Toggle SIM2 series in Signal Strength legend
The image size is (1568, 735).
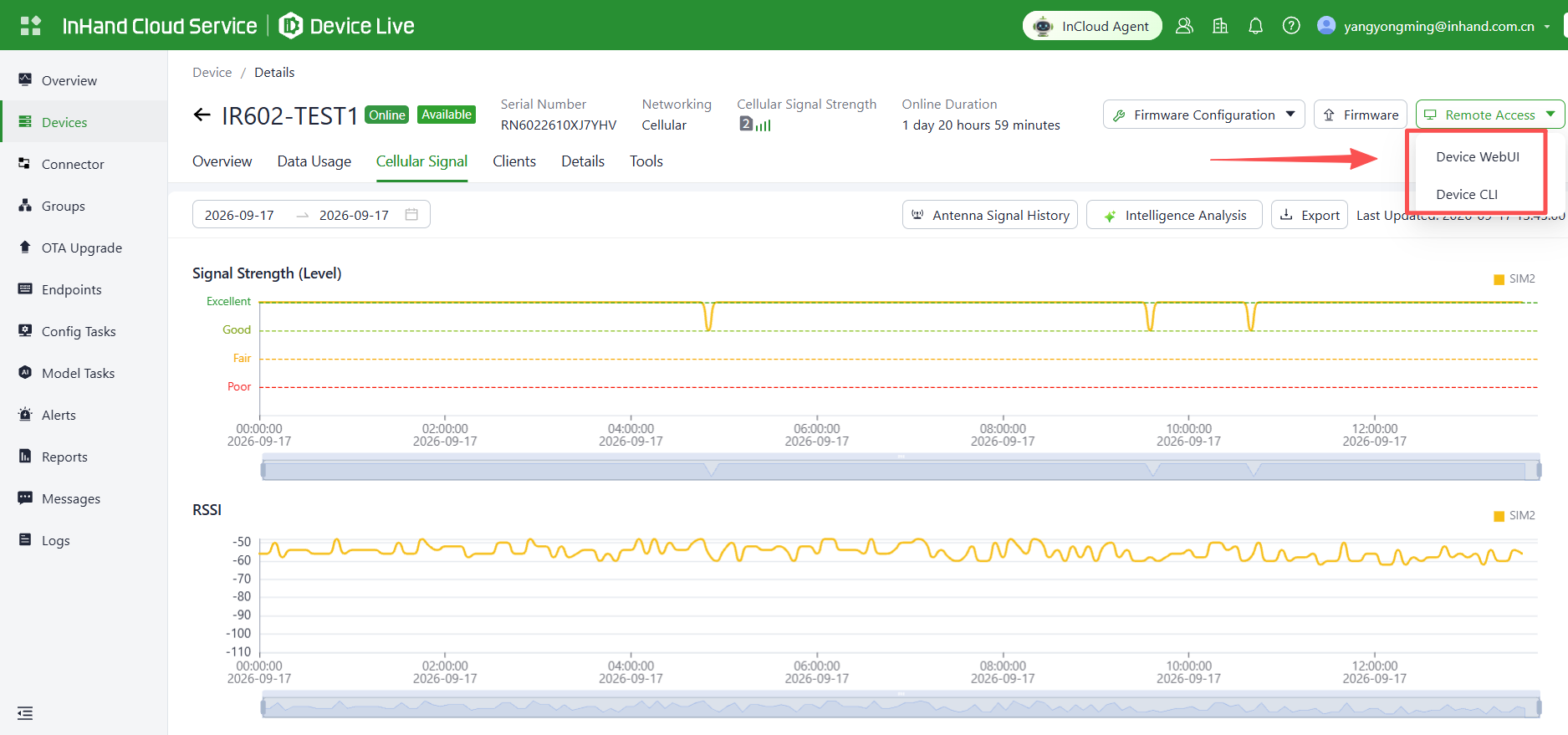[x=1514, y=278]
